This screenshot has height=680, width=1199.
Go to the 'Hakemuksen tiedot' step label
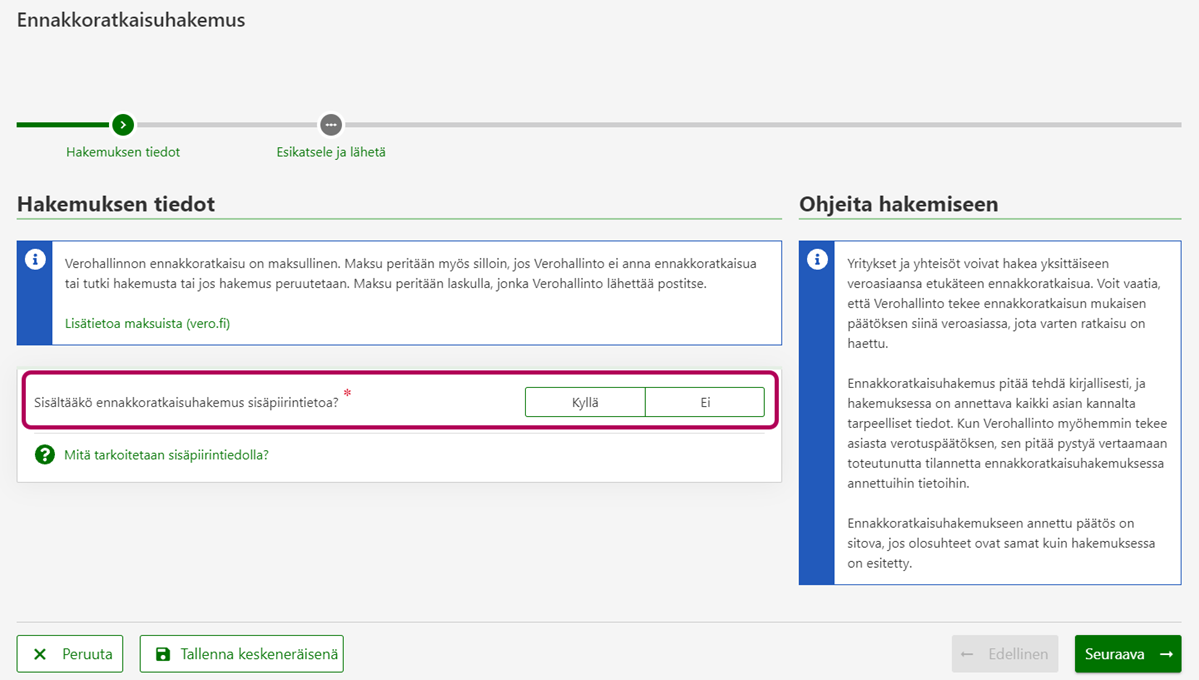123,153
